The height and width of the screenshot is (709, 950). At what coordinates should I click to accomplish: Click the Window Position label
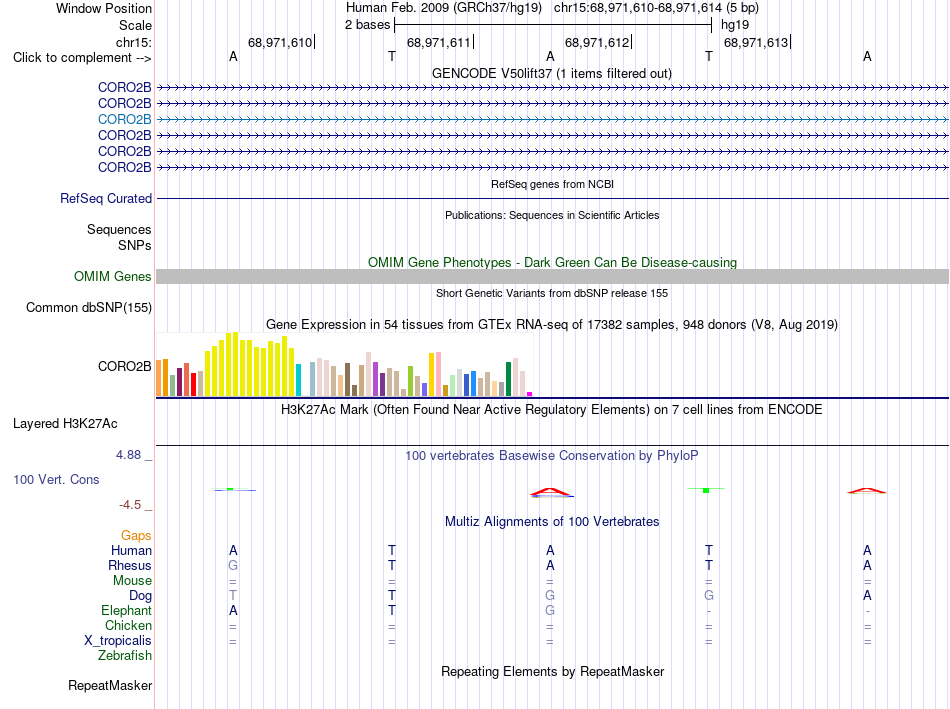pos(104,8)
